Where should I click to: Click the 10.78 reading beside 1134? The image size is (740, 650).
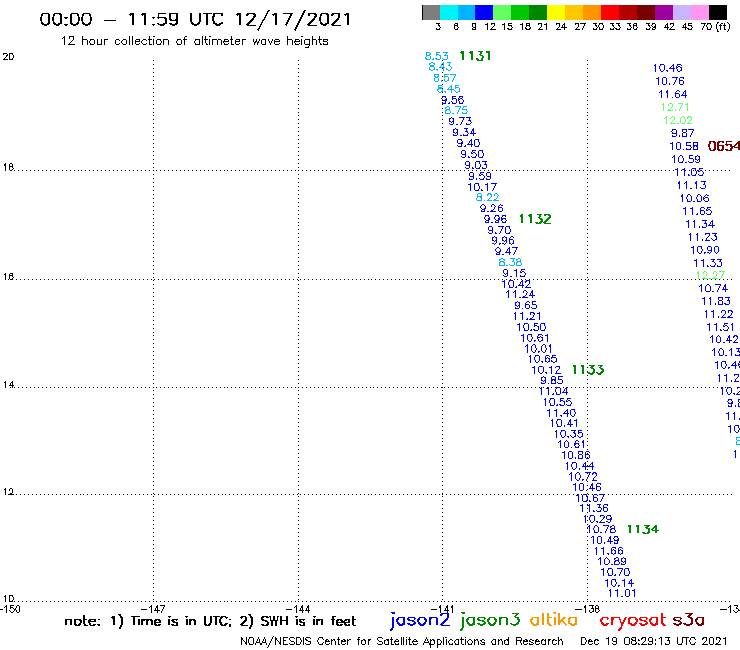[601, 530]
